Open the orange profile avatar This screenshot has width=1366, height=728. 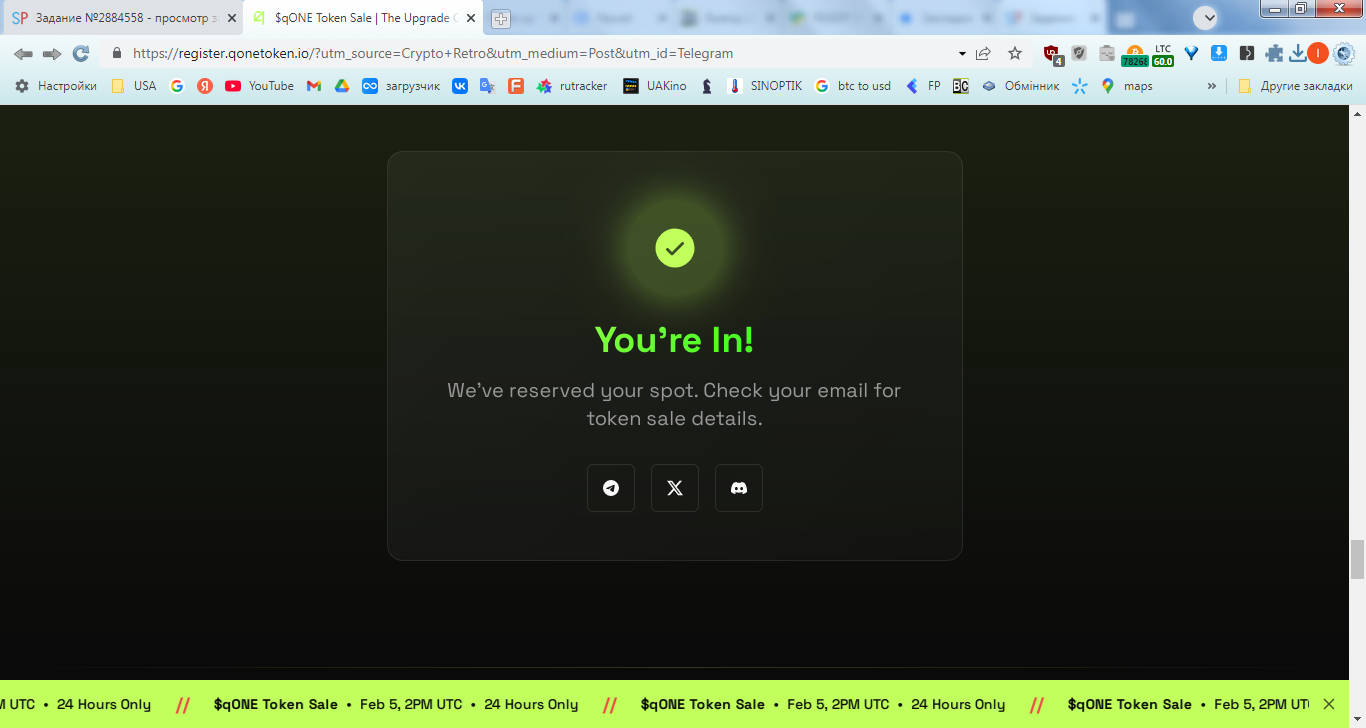[1318, 54]
